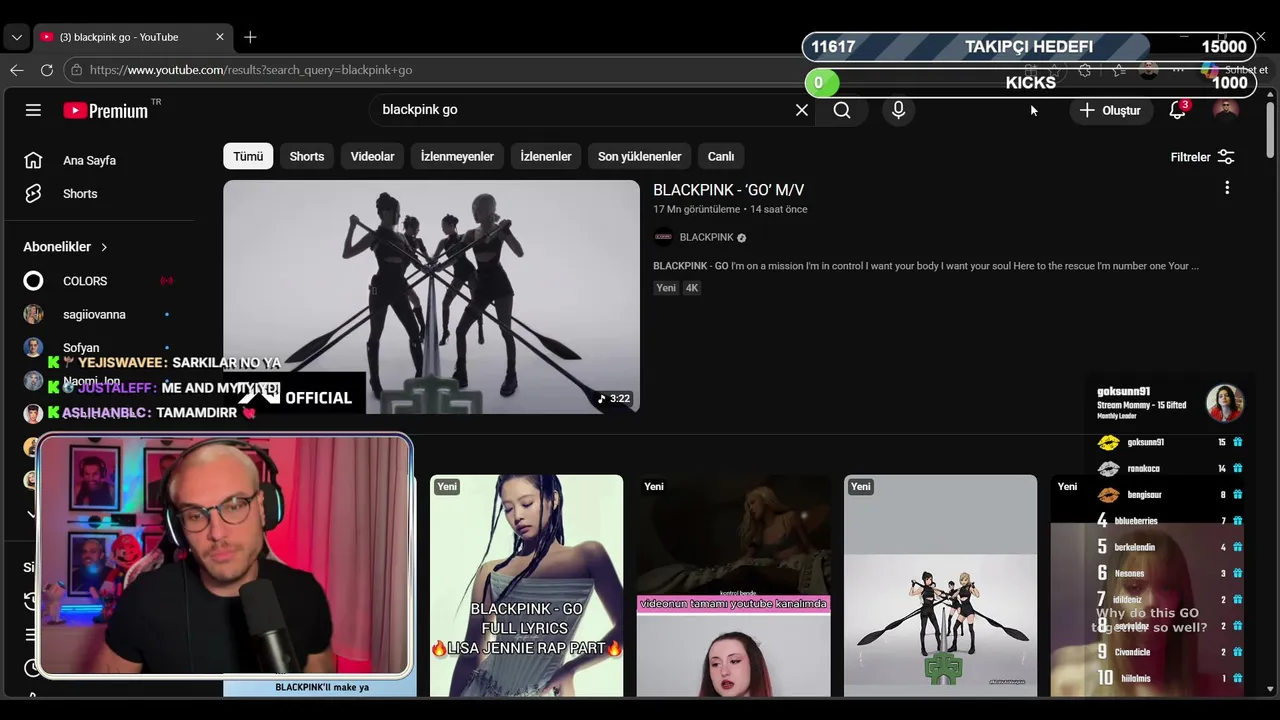The image size is (1280, 720).
Task: Click the COLORS channel avatar icon
Action: coord(33,281)
